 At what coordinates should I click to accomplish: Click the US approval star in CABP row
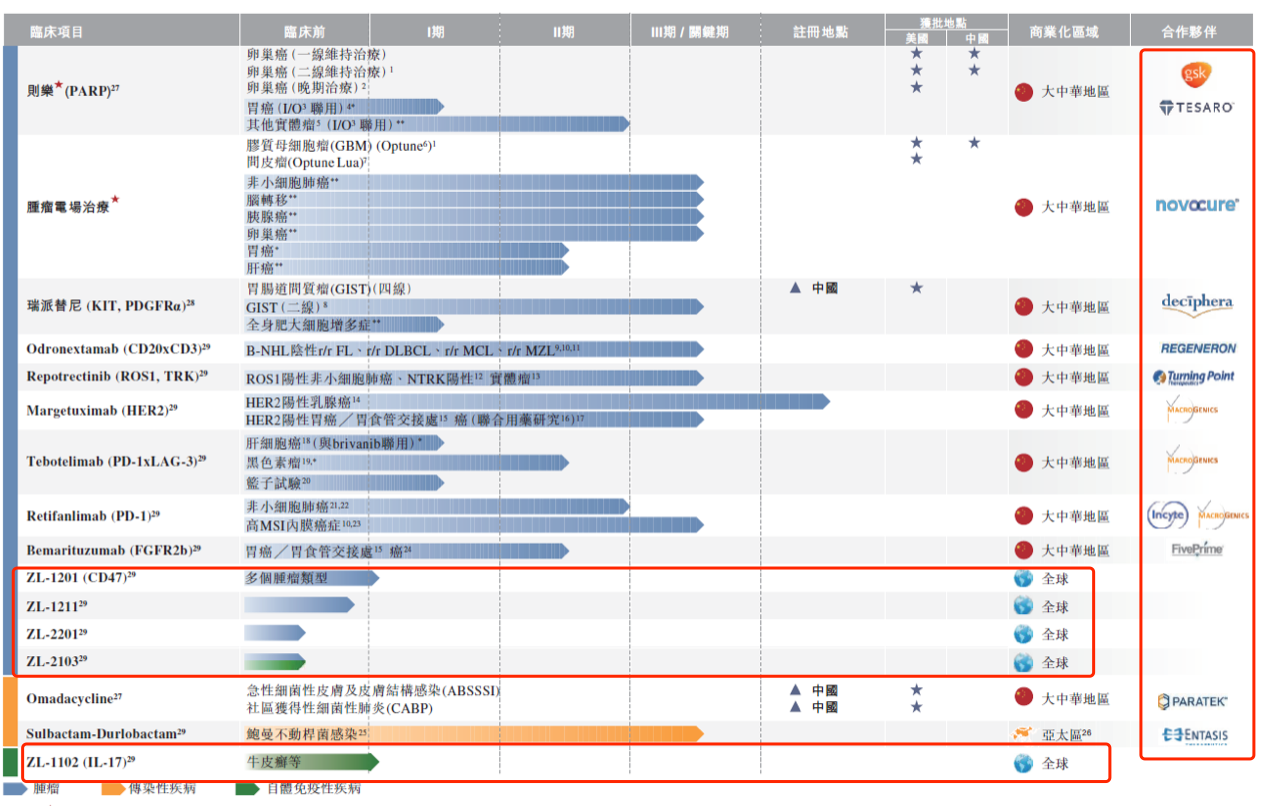[916, 707]
